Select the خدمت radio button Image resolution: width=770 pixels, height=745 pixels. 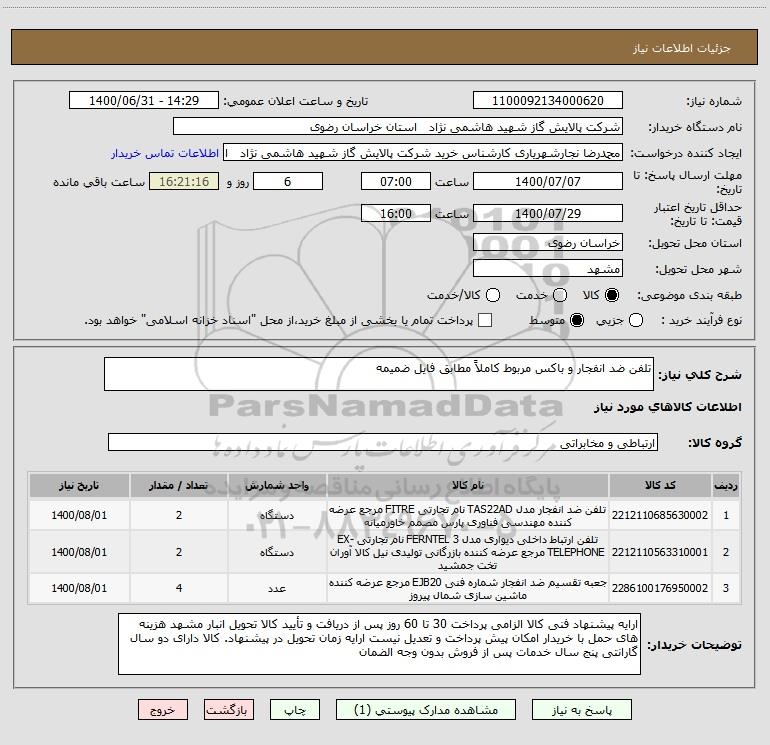(560, 295)
